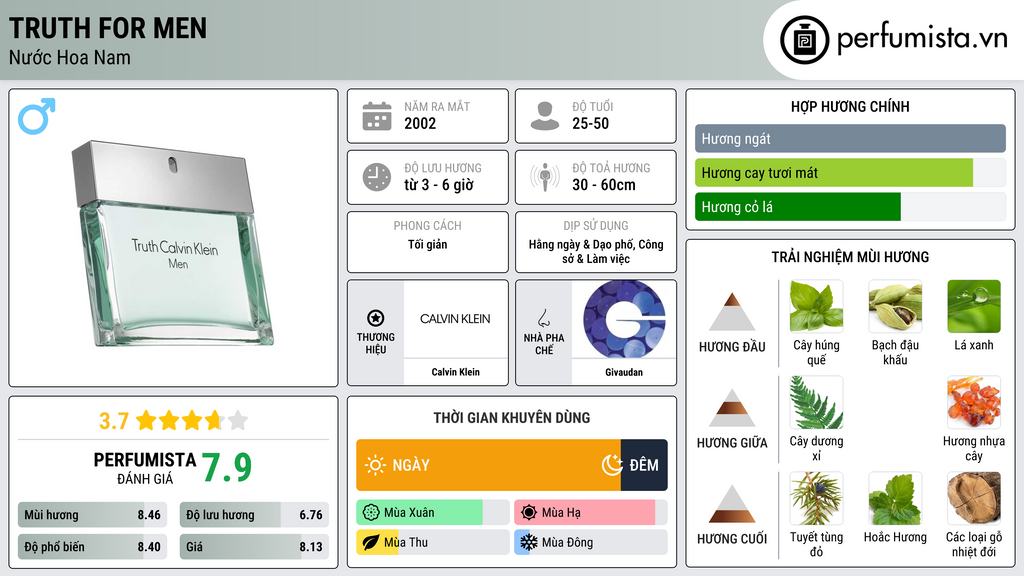Click the Givaudan perfumer logo
Image resolution: width=1024 pixels, height=576 pixels.
tap(624, 319)
